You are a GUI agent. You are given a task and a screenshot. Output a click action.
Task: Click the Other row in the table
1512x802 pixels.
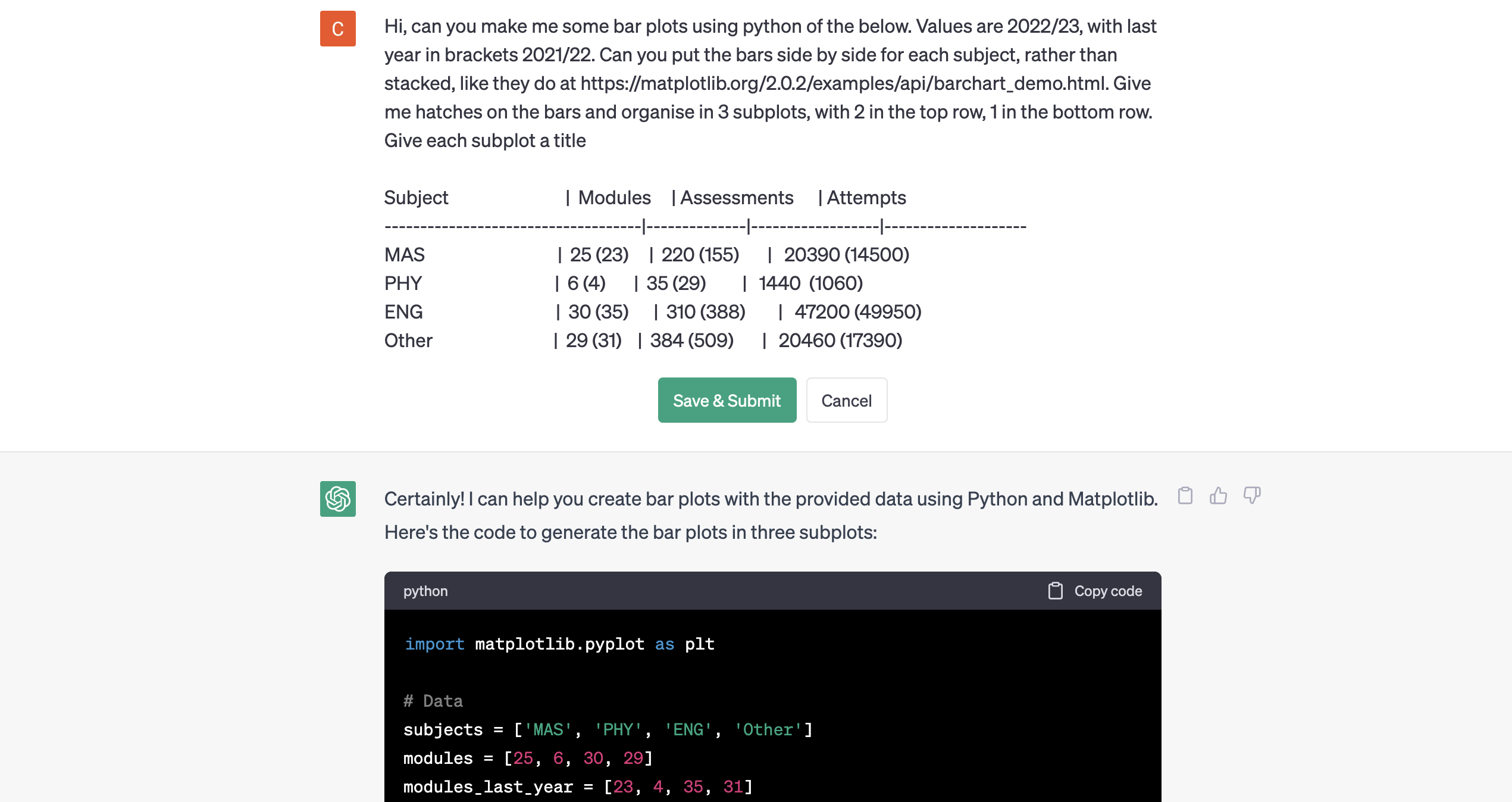643,341
